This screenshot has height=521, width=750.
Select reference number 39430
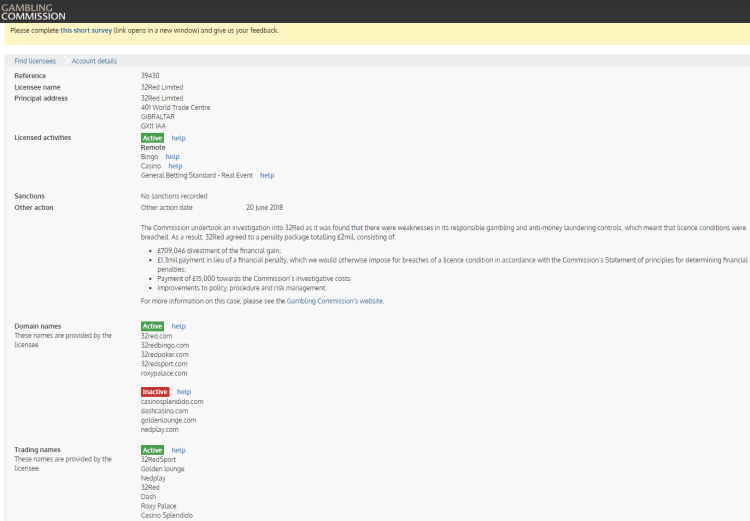point(150,76)
